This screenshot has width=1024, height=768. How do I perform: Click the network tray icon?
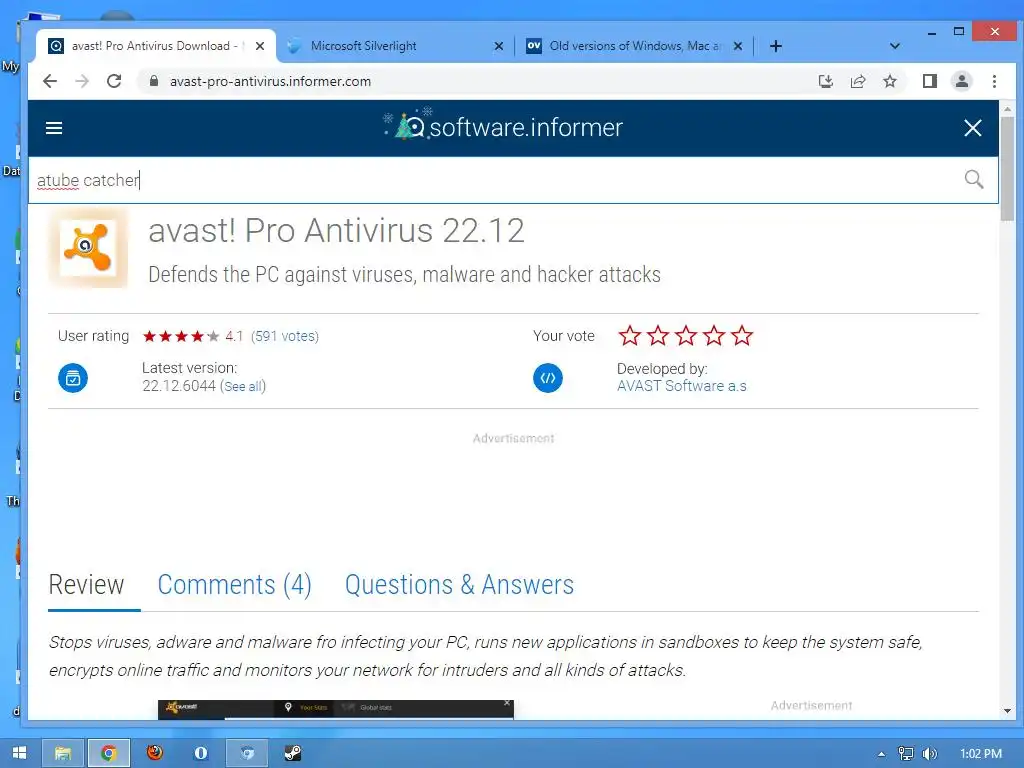906,754
